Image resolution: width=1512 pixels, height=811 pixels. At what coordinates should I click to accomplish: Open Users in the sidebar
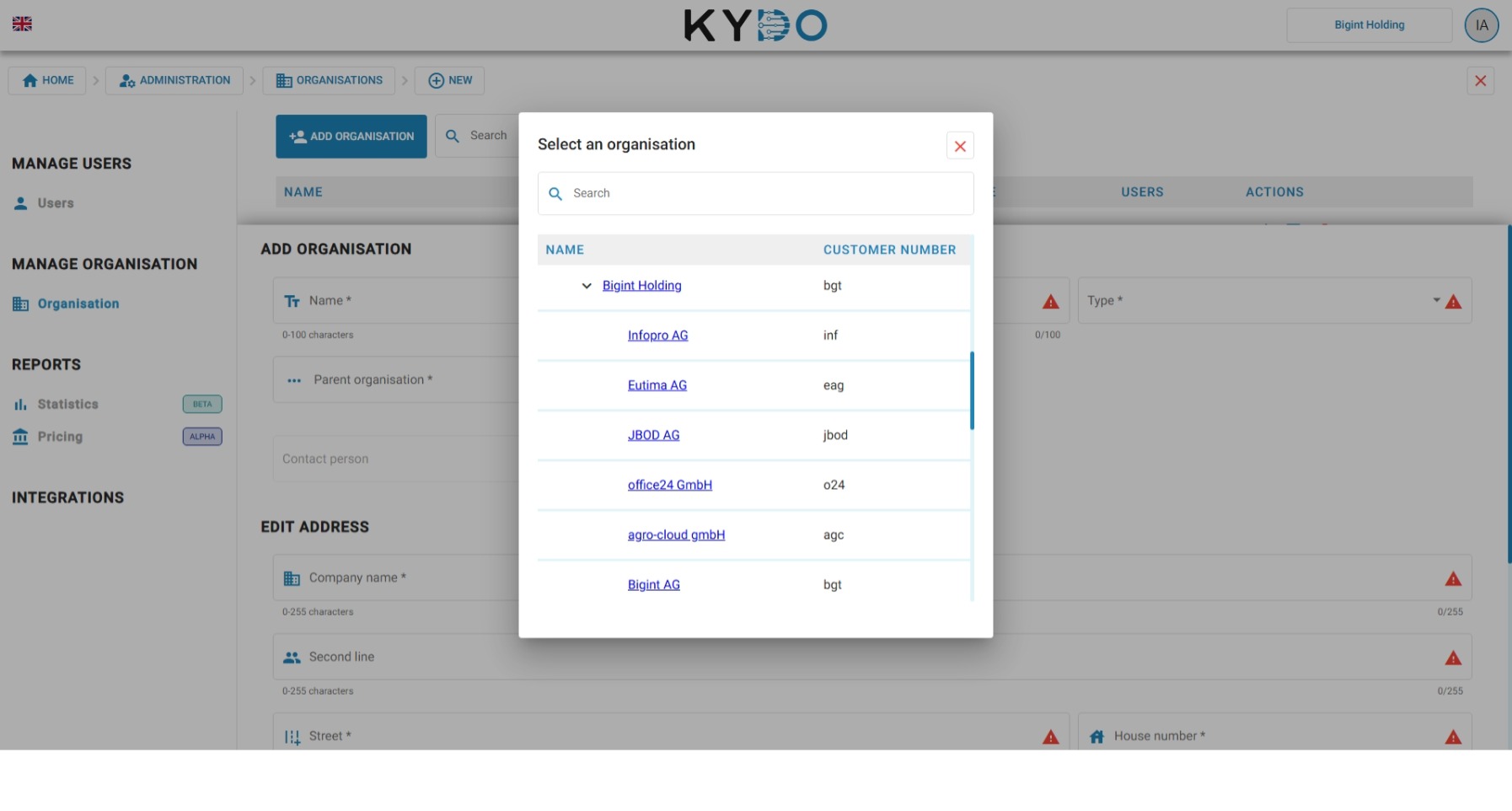pos(56,203)
